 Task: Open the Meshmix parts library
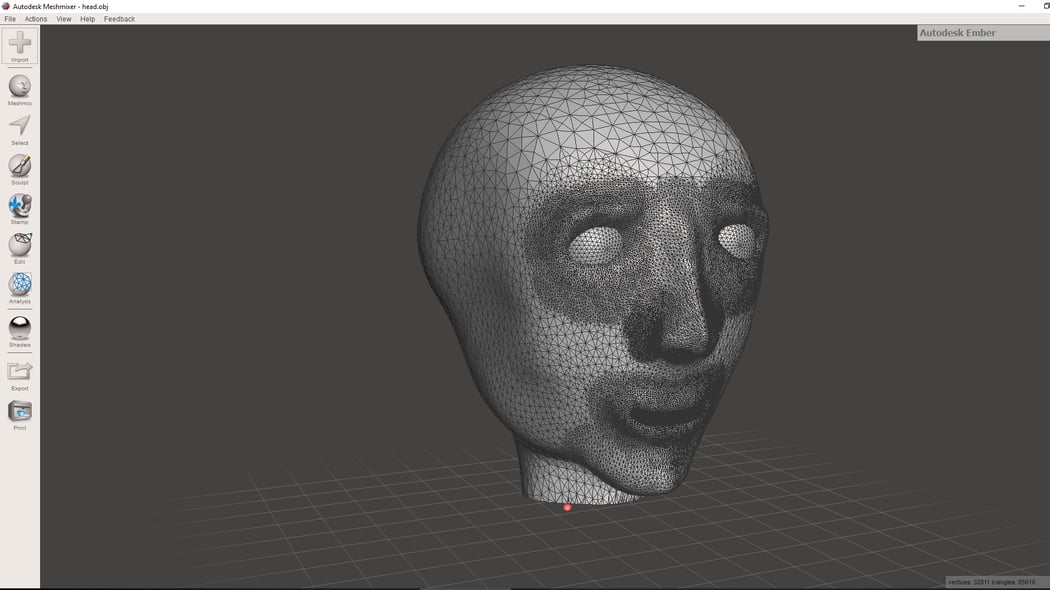[19, 88]
